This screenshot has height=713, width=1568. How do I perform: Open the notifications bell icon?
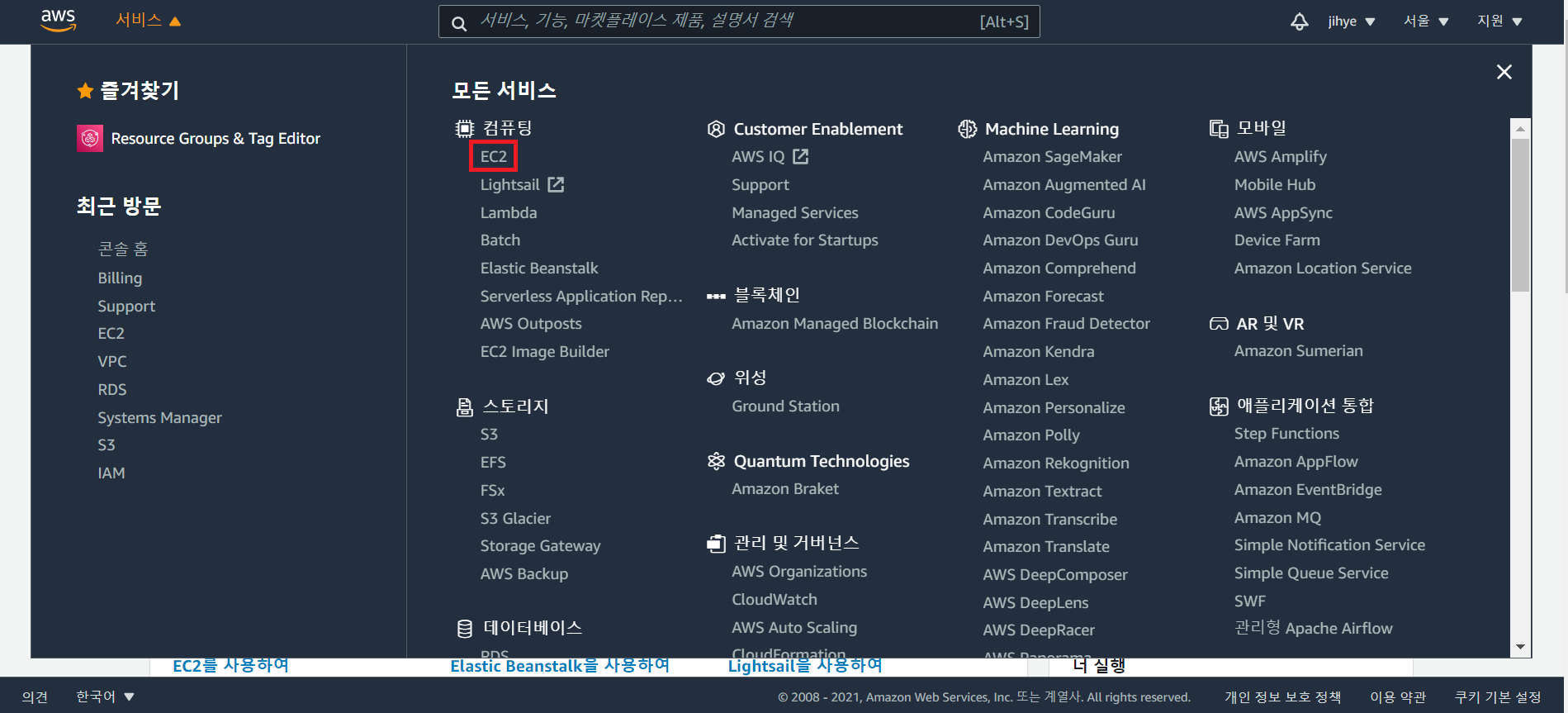click(x=1300, y=21)
